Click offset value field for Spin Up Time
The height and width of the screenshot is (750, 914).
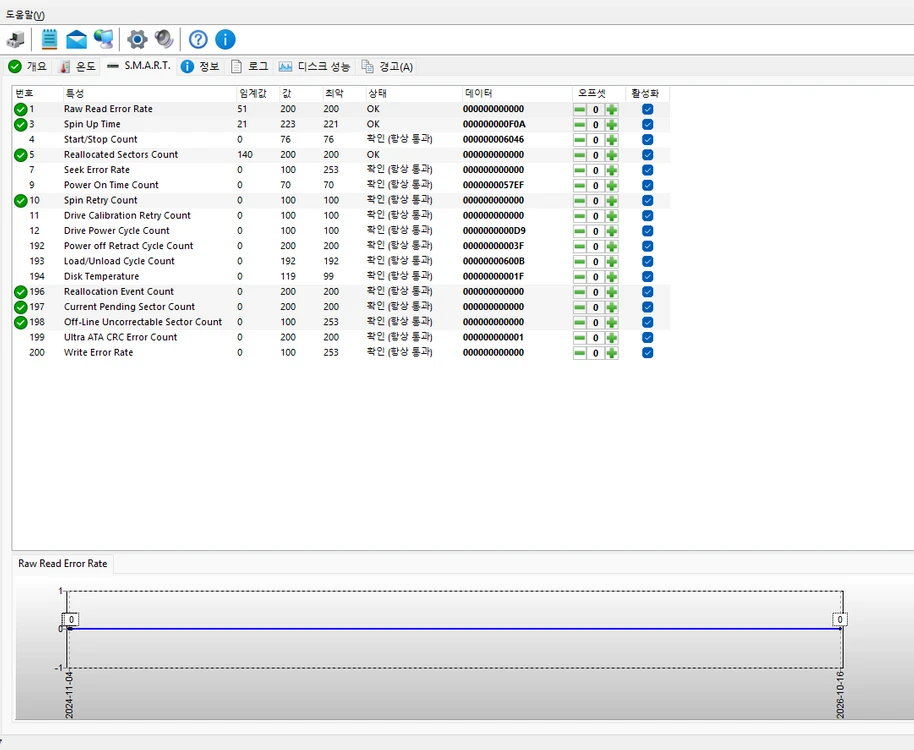pyautogui.click(x=596, y=125)
